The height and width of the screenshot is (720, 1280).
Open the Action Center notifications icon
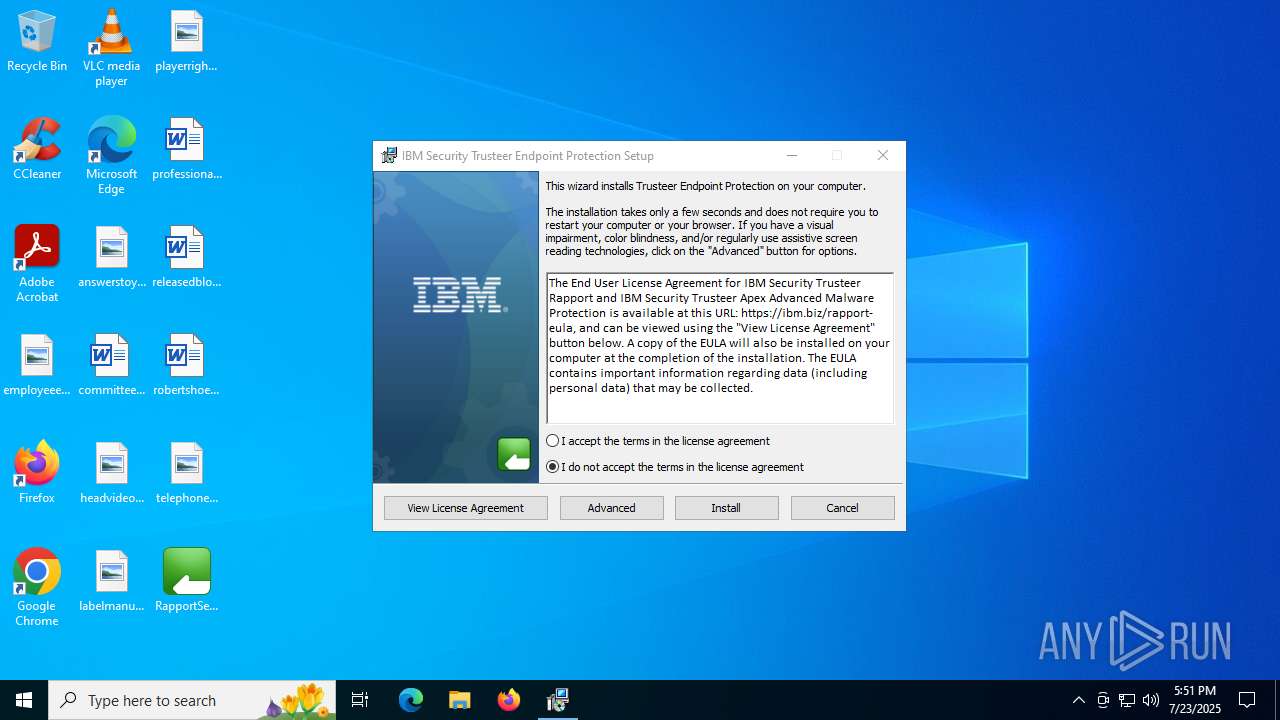point(1247,700)
